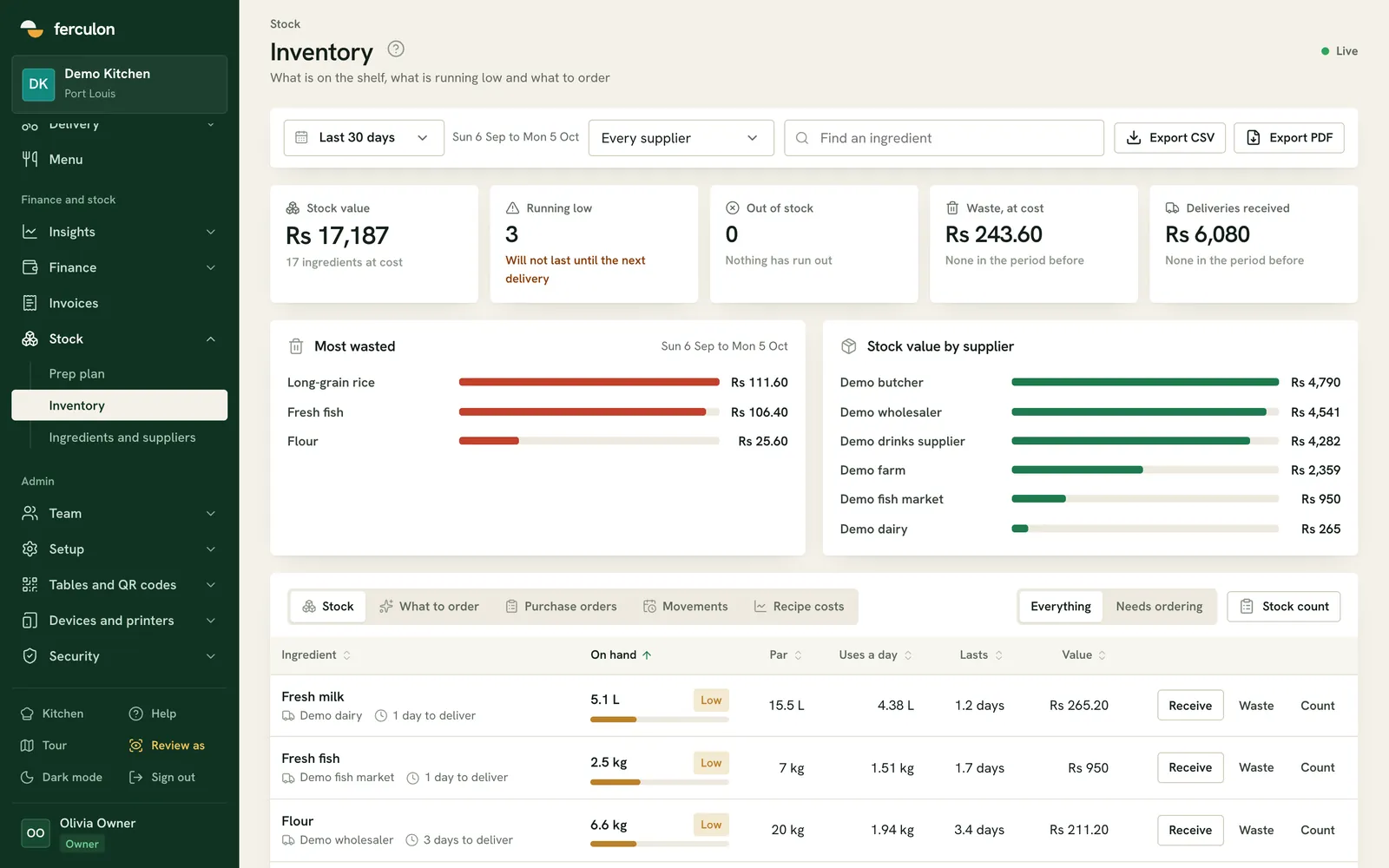Click the Sign out arrow icon
1389x868 pixels.
pyautogui.click(x=136, y=777)
